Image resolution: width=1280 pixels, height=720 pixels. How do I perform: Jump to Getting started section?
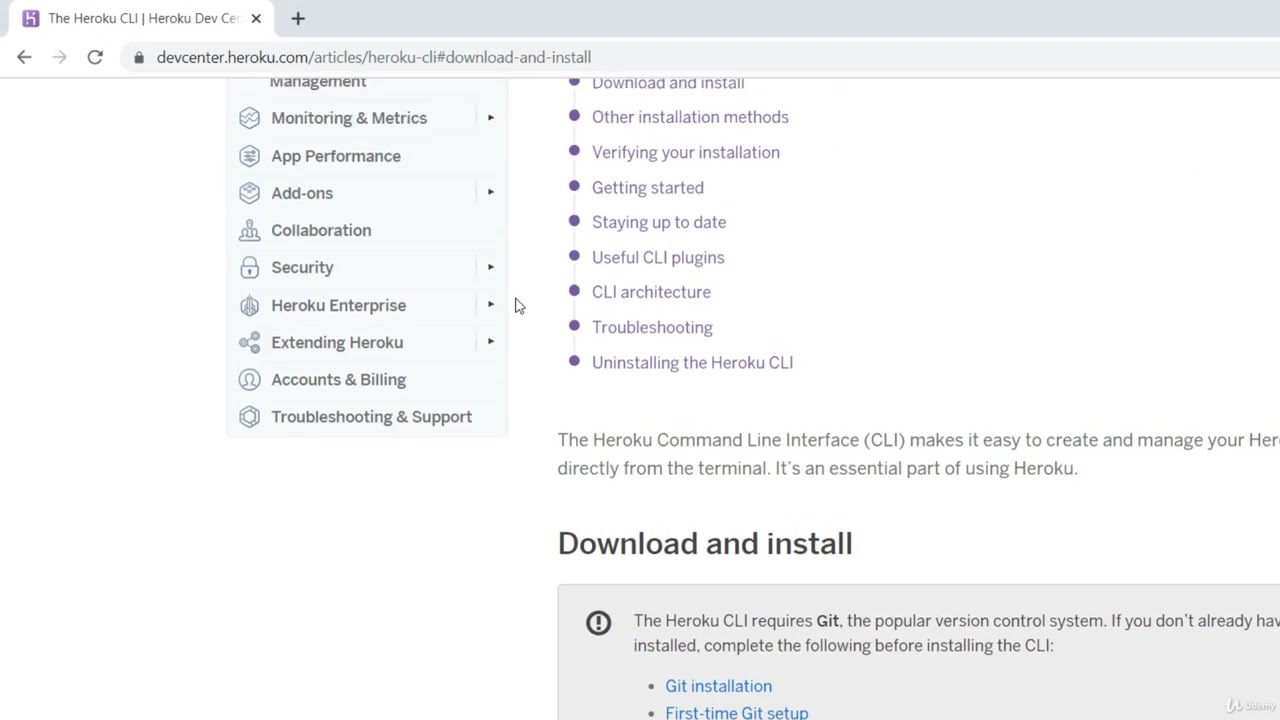(x=647, y=187)
